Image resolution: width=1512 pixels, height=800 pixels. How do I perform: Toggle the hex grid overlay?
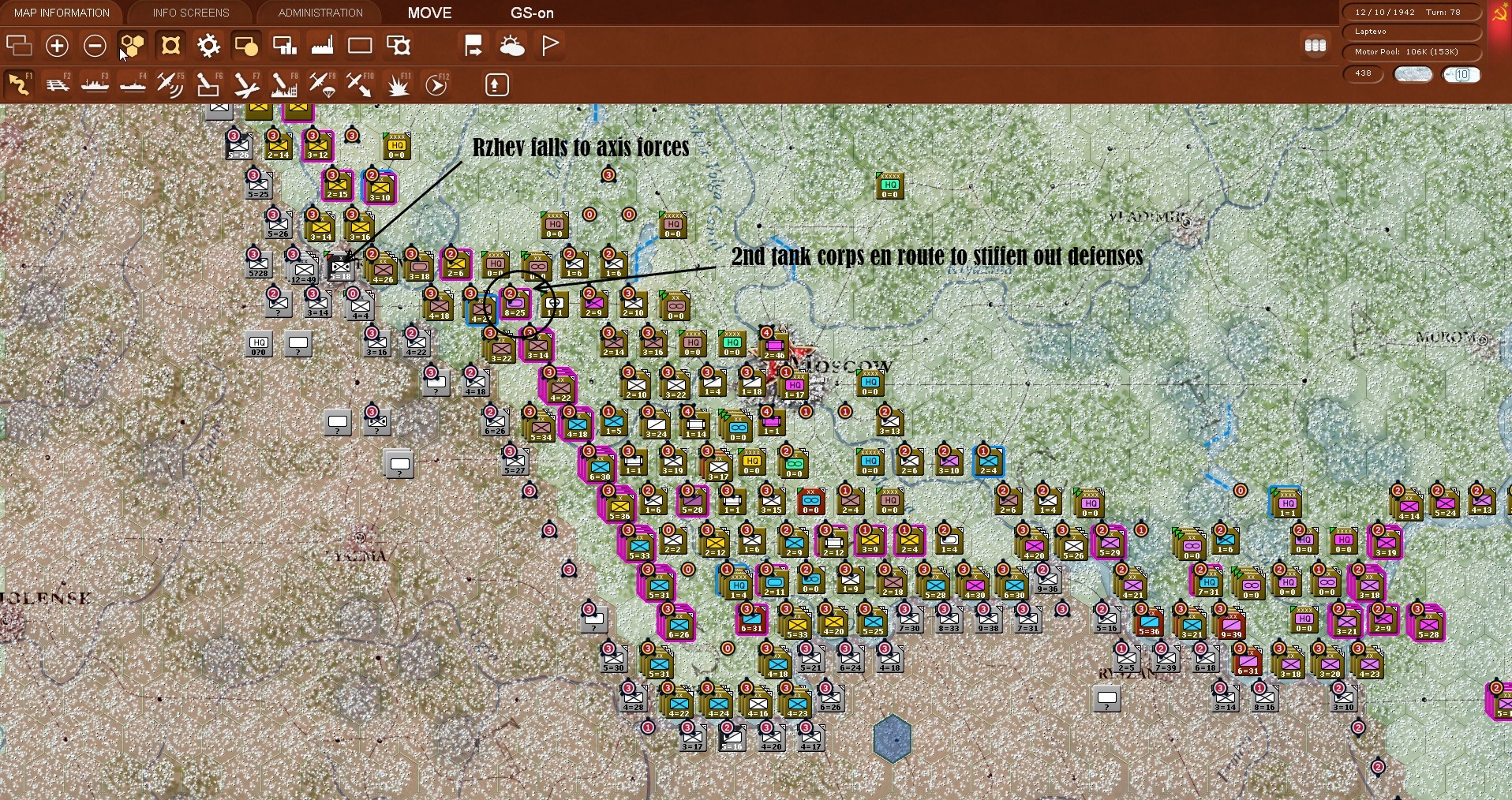click(133, 46)
